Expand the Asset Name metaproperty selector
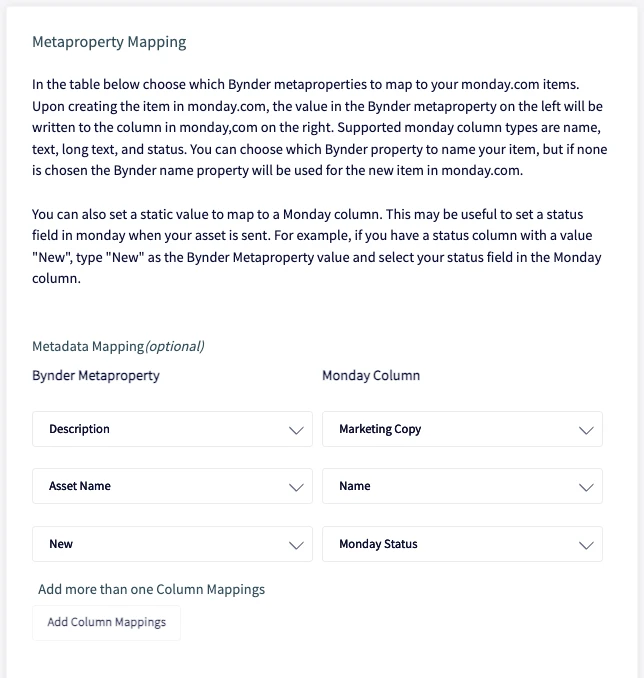Viewport: 644px width, 678px height. pos(172,486)
